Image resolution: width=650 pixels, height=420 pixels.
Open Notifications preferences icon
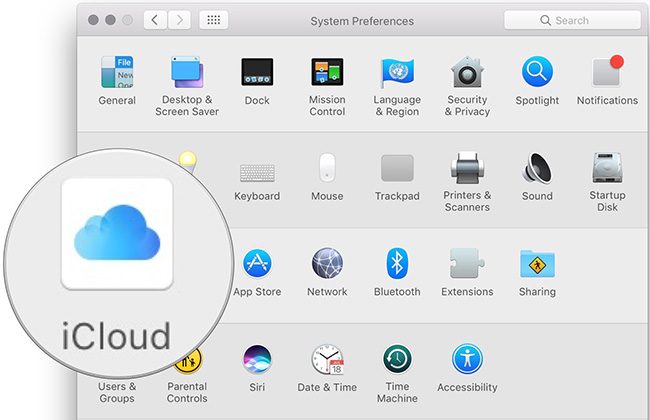607,71
